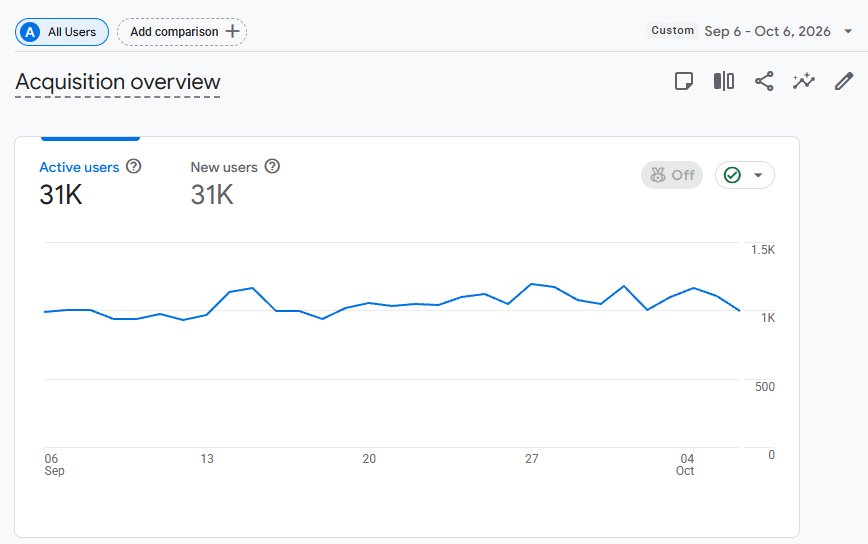The height and width of the screenshot is (544, 868).
Task: Click the green checkmark data quality icon
Action: click(732, 175)
